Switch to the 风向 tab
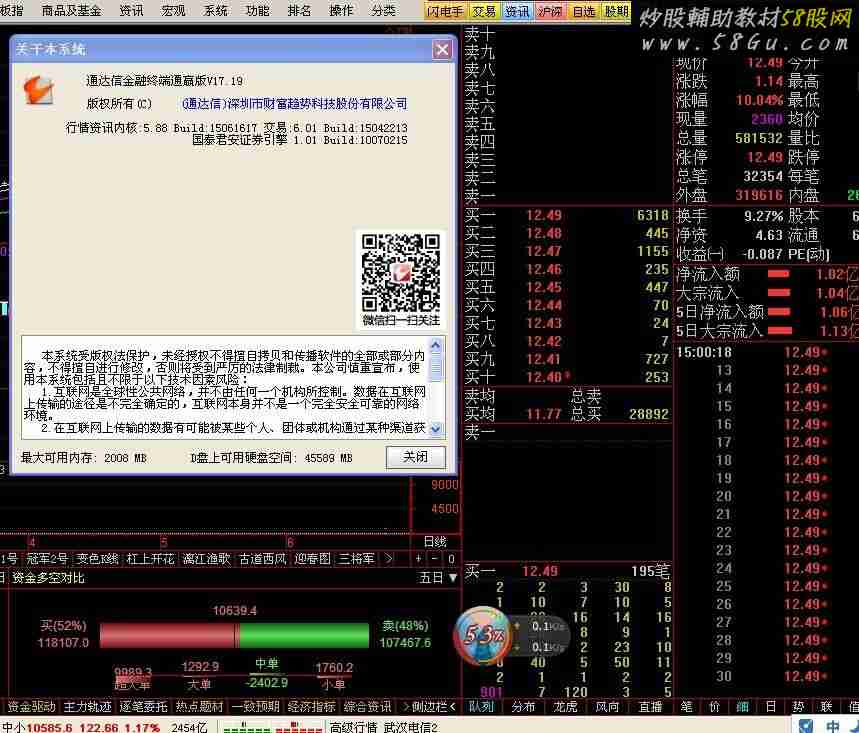This screenshot has height=733, width=859. (607, 707)
